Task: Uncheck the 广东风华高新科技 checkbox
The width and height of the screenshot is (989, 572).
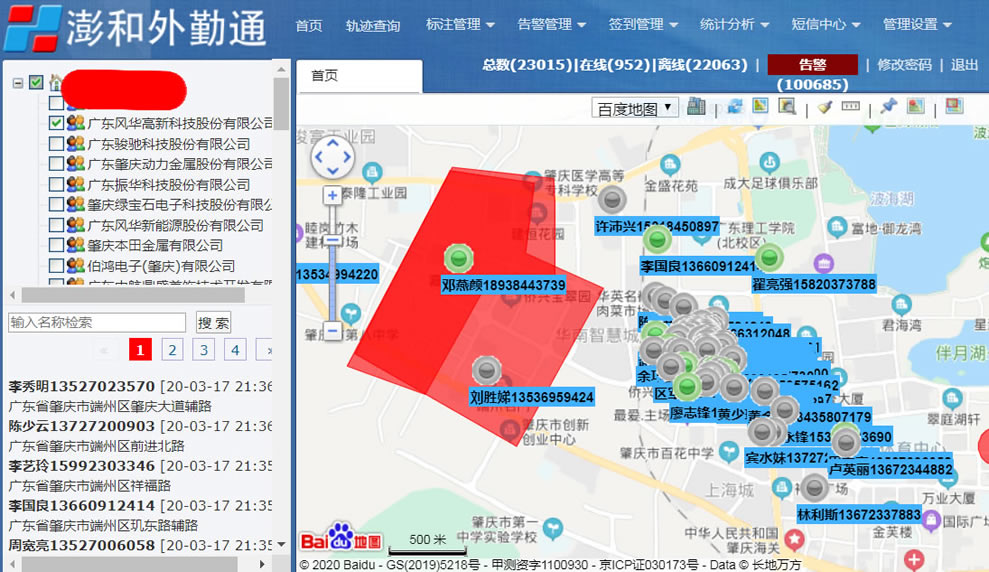Action: pos(56,123)
